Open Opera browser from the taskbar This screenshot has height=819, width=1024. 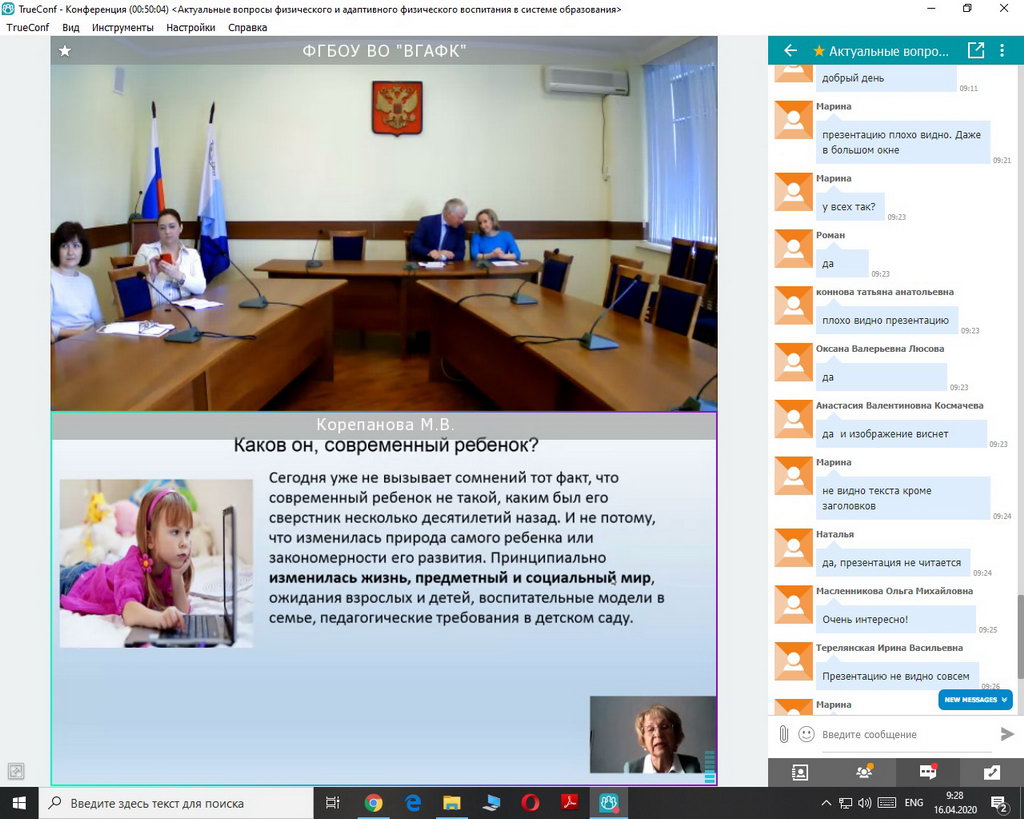point(530,803)
